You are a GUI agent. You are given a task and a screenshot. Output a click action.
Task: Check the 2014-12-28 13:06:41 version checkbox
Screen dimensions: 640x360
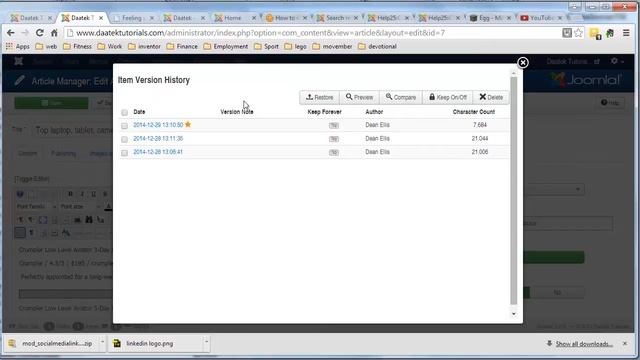tap(124, 153)
